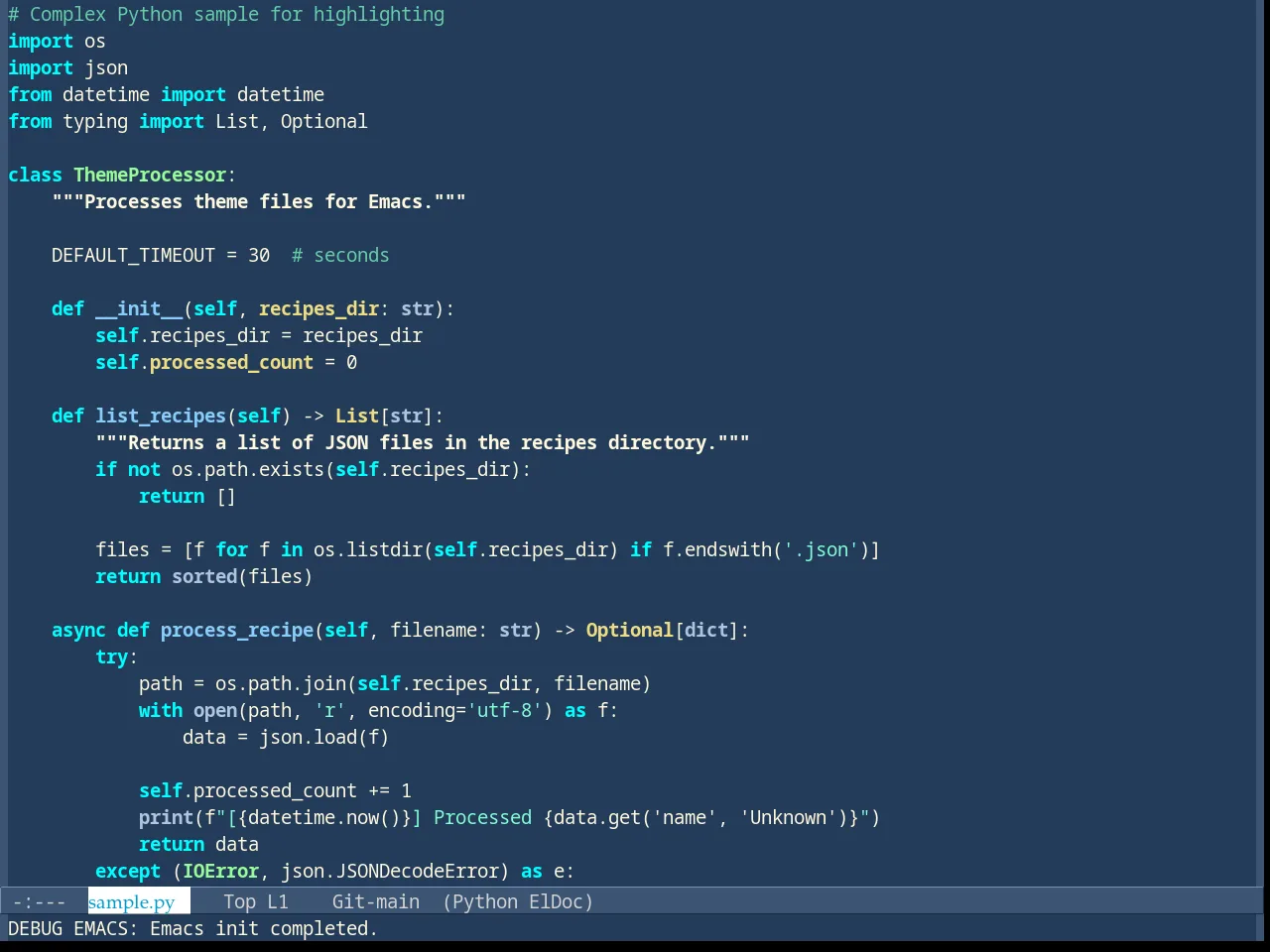This screenshot has height=952, width=1270.
Task: Click the L1 line number indicator
Action: click(x=278, y=901)
